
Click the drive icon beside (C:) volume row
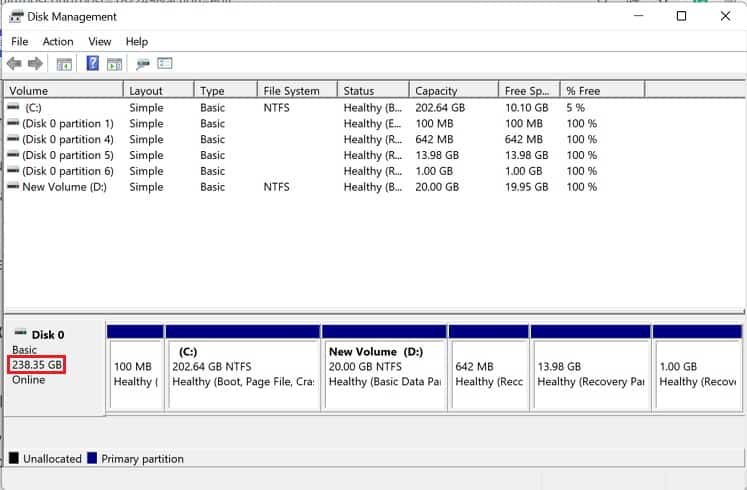coord(13,107)
